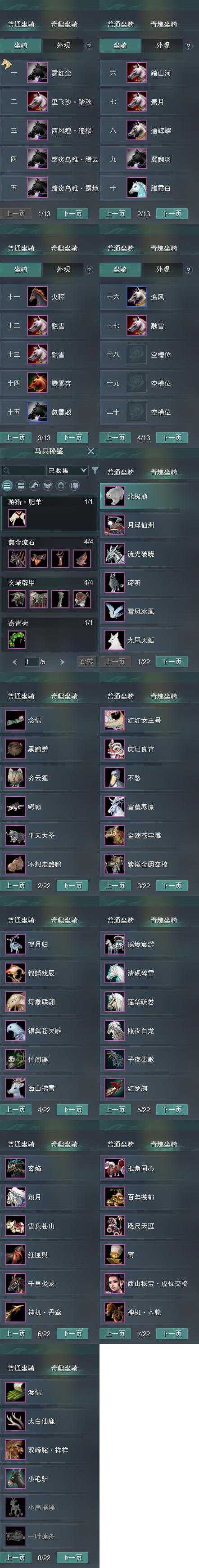Click the 腾霜白 white horse icon
The width and height of the screenshot is (199, 1568).
click(x=137, y=188)
